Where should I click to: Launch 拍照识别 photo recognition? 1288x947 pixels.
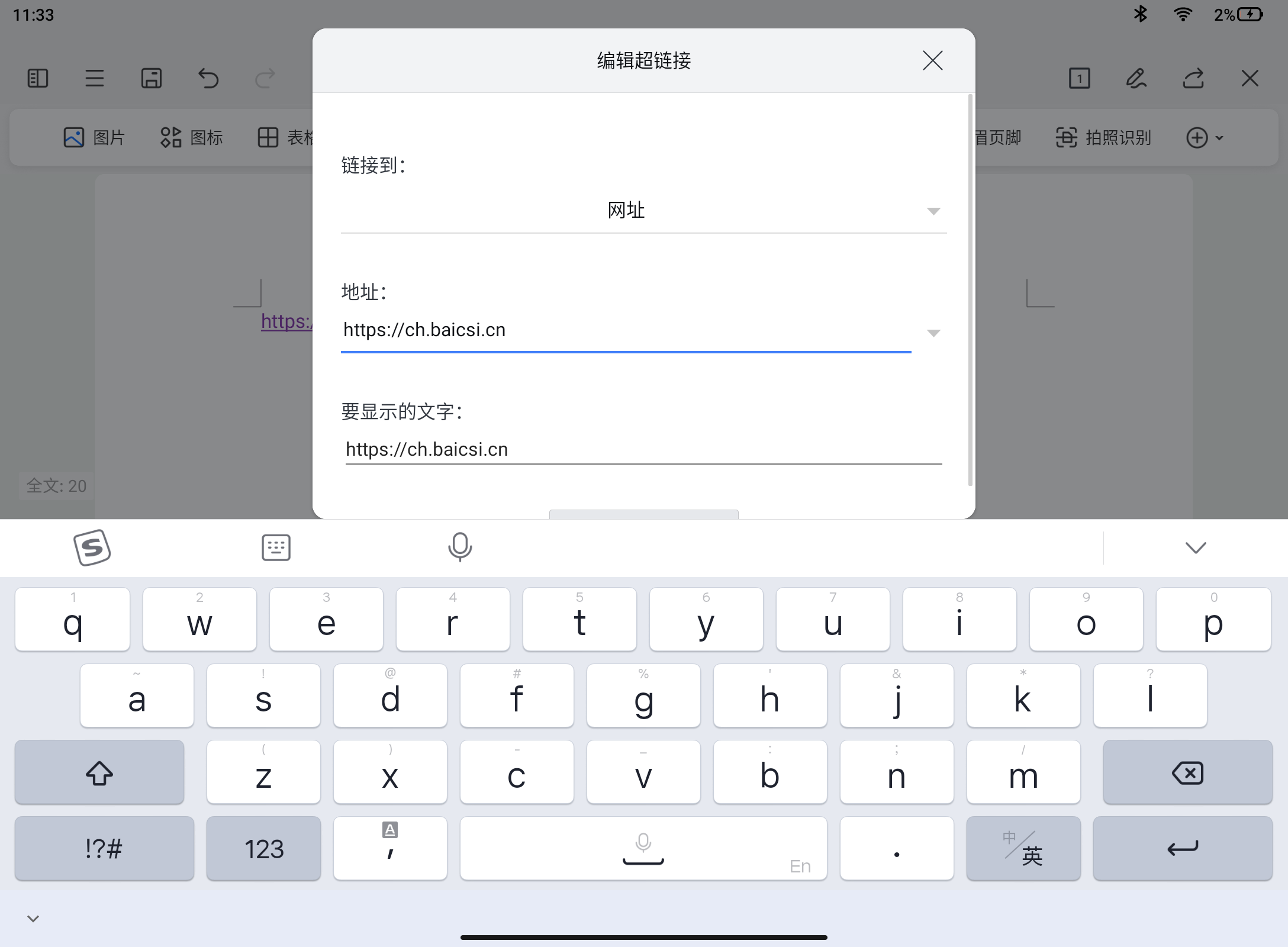coord(1103,137)
